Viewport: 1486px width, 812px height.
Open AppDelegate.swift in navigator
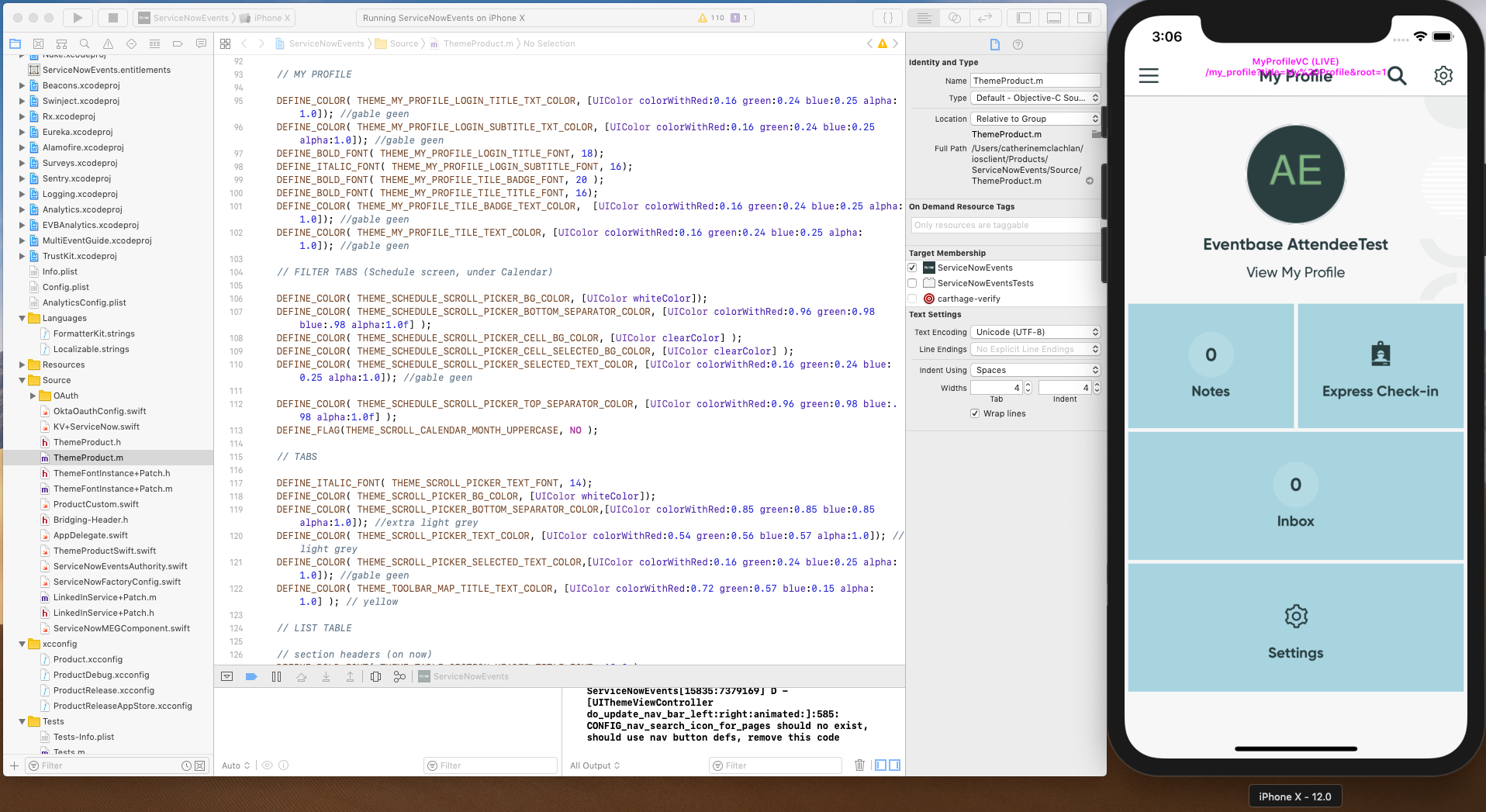click(x=91, y=535)
